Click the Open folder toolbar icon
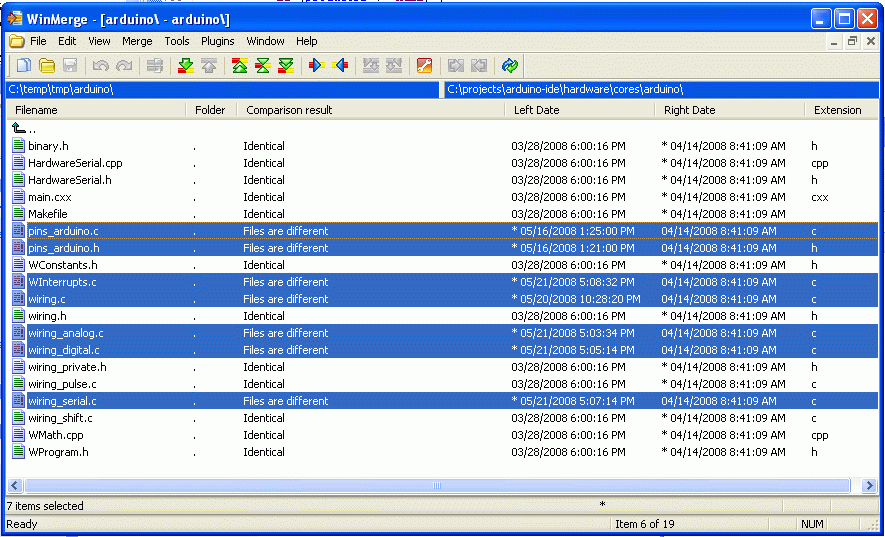This screenshot has height=537, width=885. click(47, 66)
